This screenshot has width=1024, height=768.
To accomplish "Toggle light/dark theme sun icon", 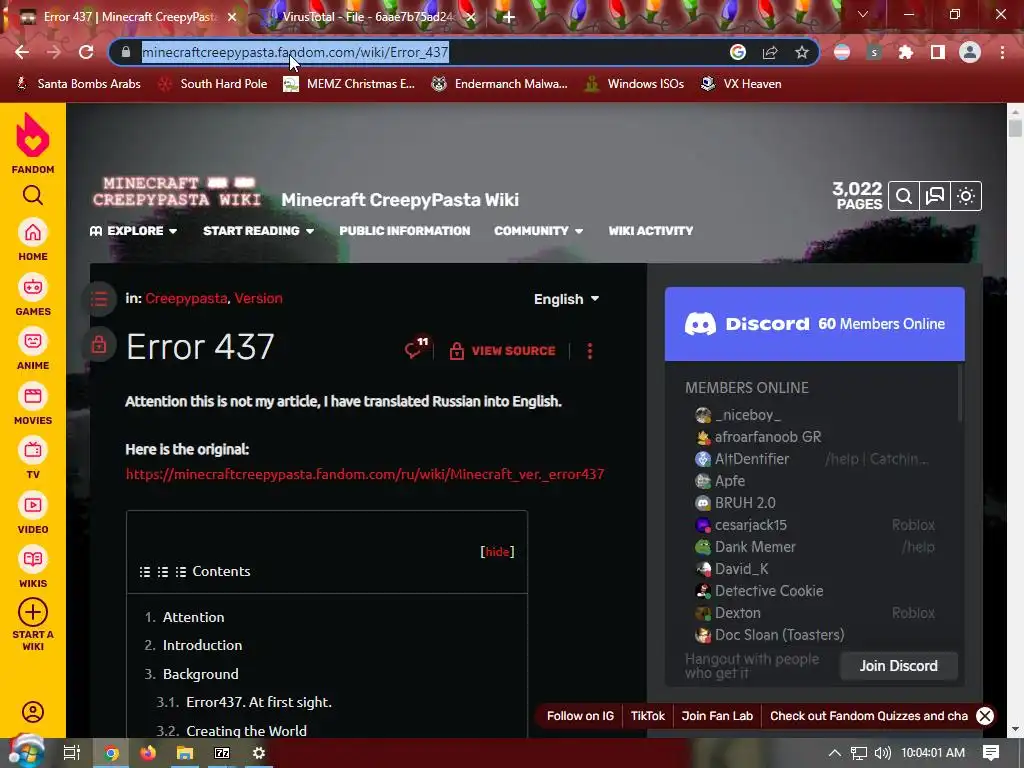I will pyautogui.click(x=966, y=196).
